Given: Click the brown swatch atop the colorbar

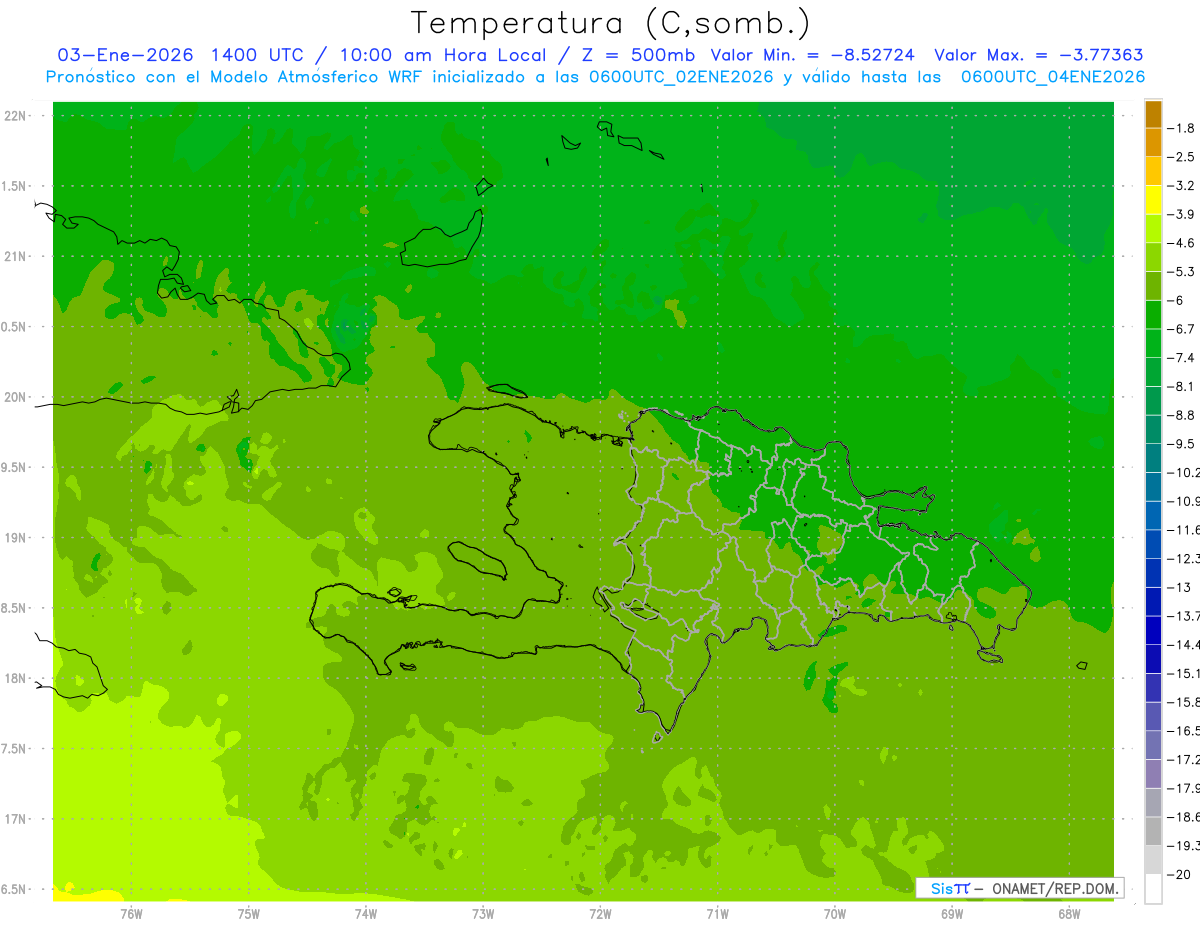Looking at the screenshot, I should [x=1153, y=114].
